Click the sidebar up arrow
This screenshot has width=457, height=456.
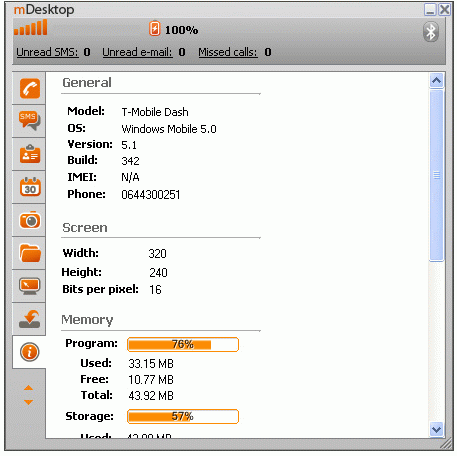click(29, 388)
